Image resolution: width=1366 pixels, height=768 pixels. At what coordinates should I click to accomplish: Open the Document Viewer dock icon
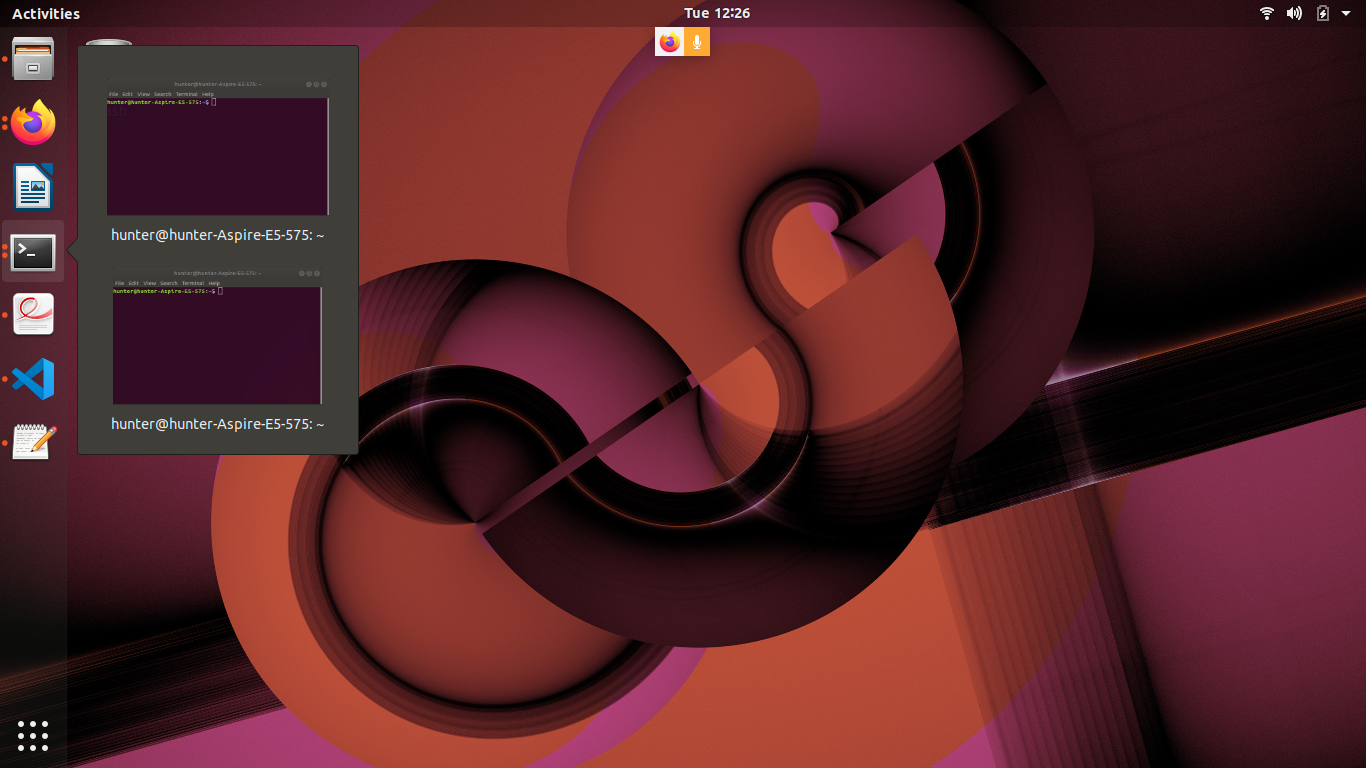[x=33, y=315]
